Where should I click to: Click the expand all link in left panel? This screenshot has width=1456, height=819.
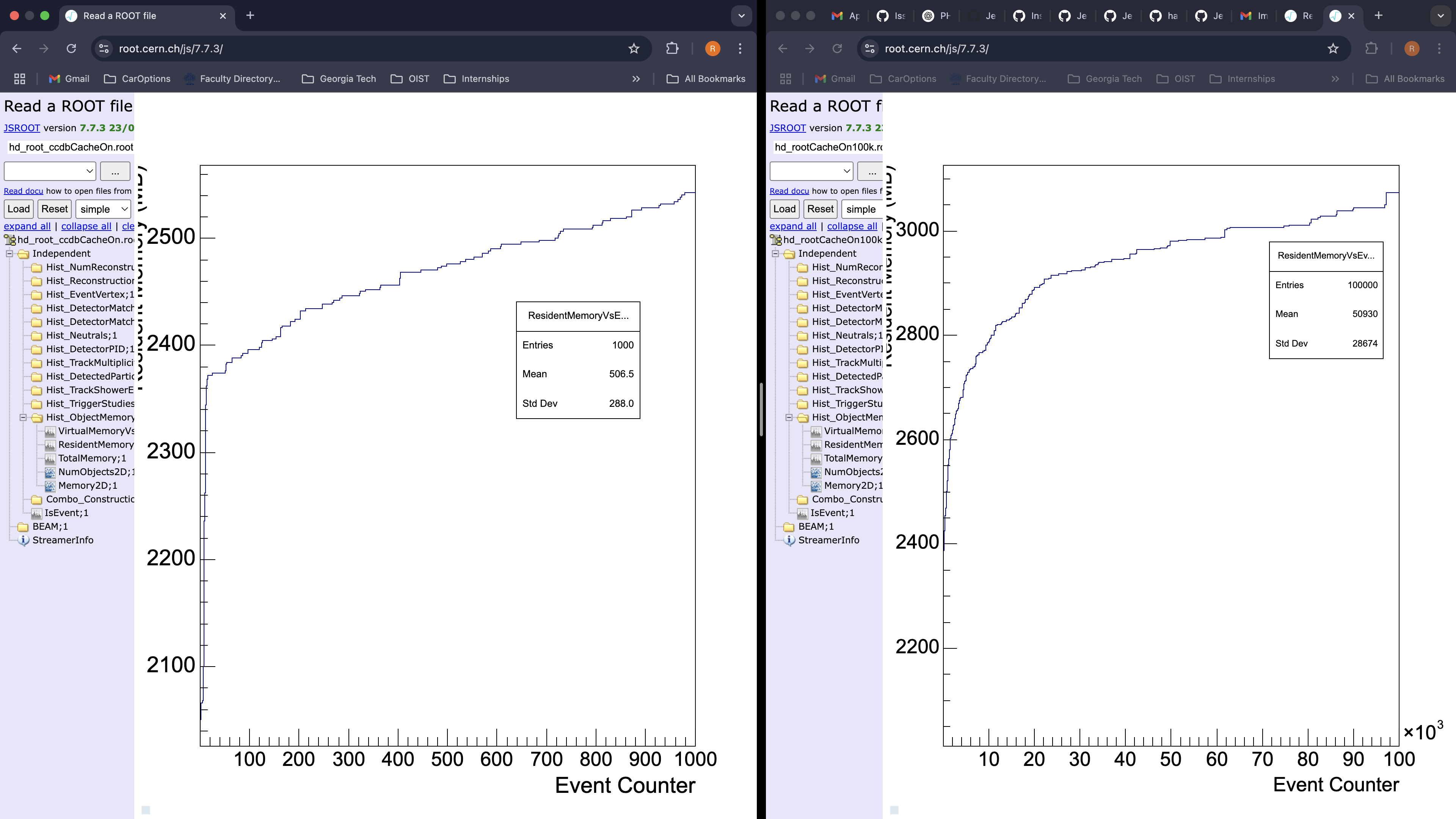(x=27, y=226)
